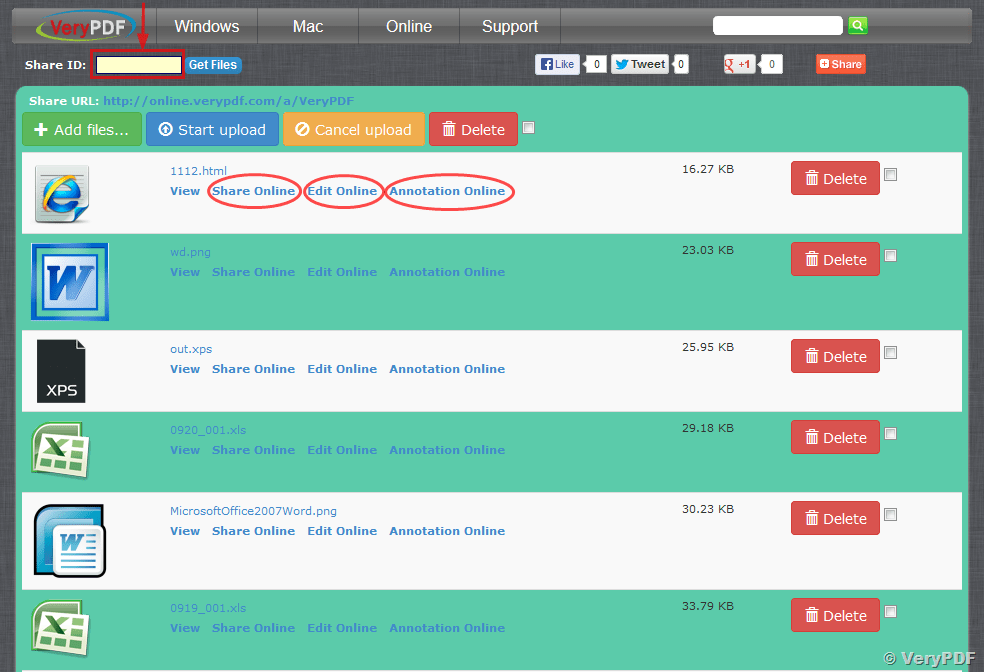Click the Share ID input field
This screenshot has height=672, width=984.
pyautogui.click(x=137, y=63)
